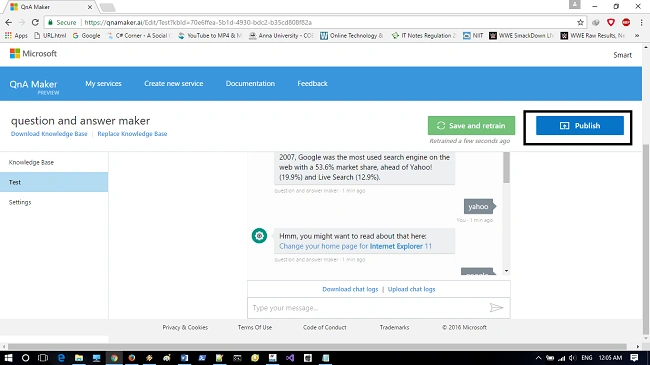650x365 pixels.
Task: Click Download chat logs link
Action: (x=350, y=289)
